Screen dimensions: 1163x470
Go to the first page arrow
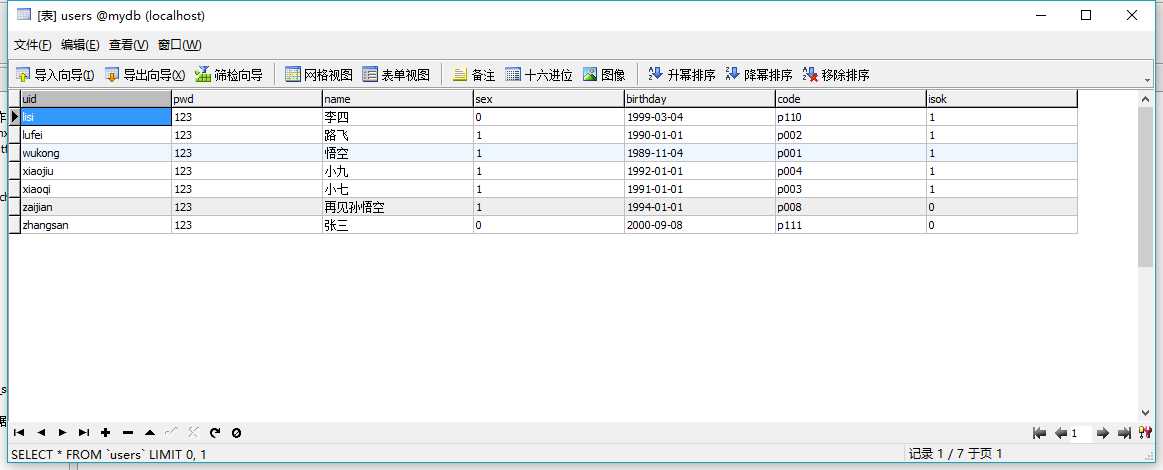coord(1039,433)
